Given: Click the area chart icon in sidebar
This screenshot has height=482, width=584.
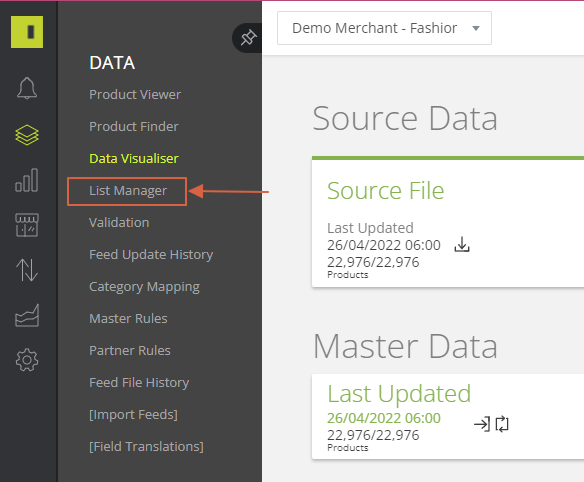Looking at the screenshot, I should coord(27,315).
